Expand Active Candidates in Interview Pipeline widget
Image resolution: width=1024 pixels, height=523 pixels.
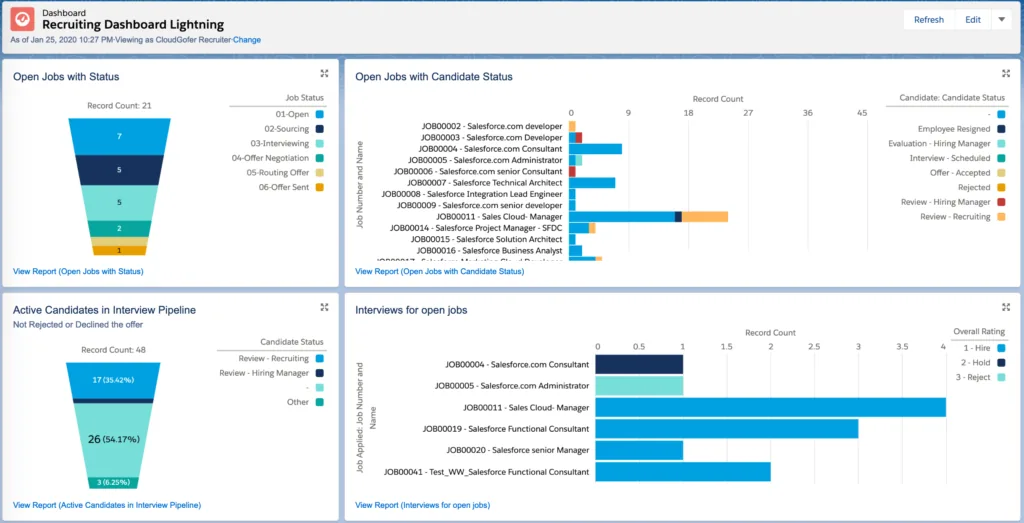(x=324, y=307)
